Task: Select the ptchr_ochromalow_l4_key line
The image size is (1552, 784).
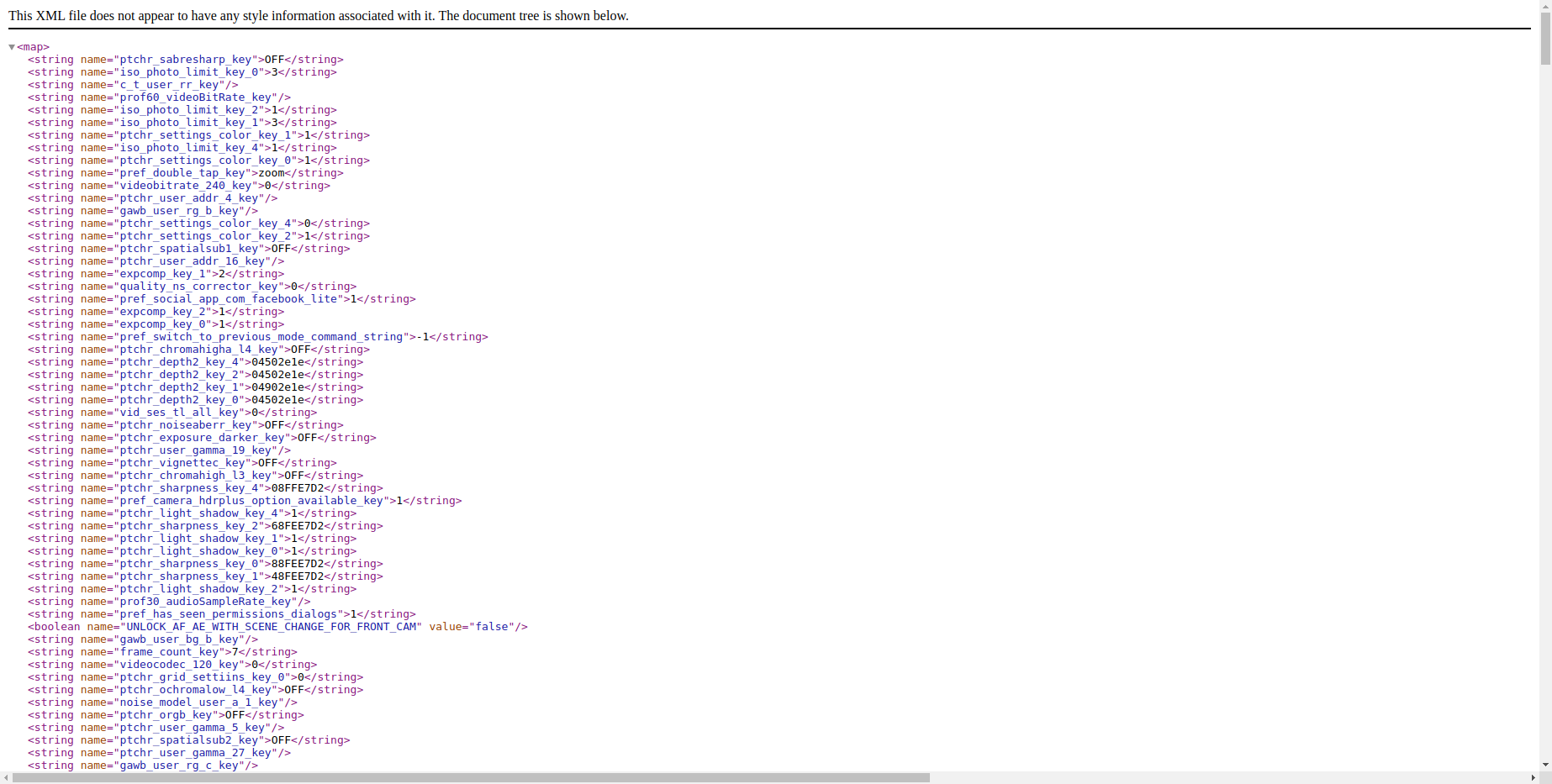Action: coord(196,690)
